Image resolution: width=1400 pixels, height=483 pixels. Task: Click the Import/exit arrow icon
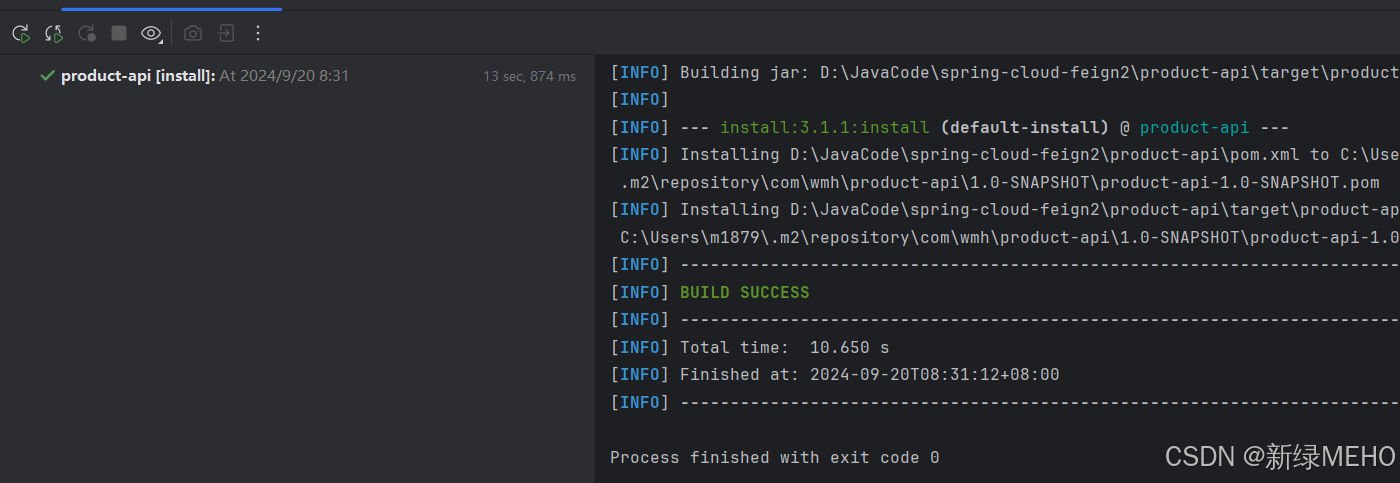[x=226, y=34]
